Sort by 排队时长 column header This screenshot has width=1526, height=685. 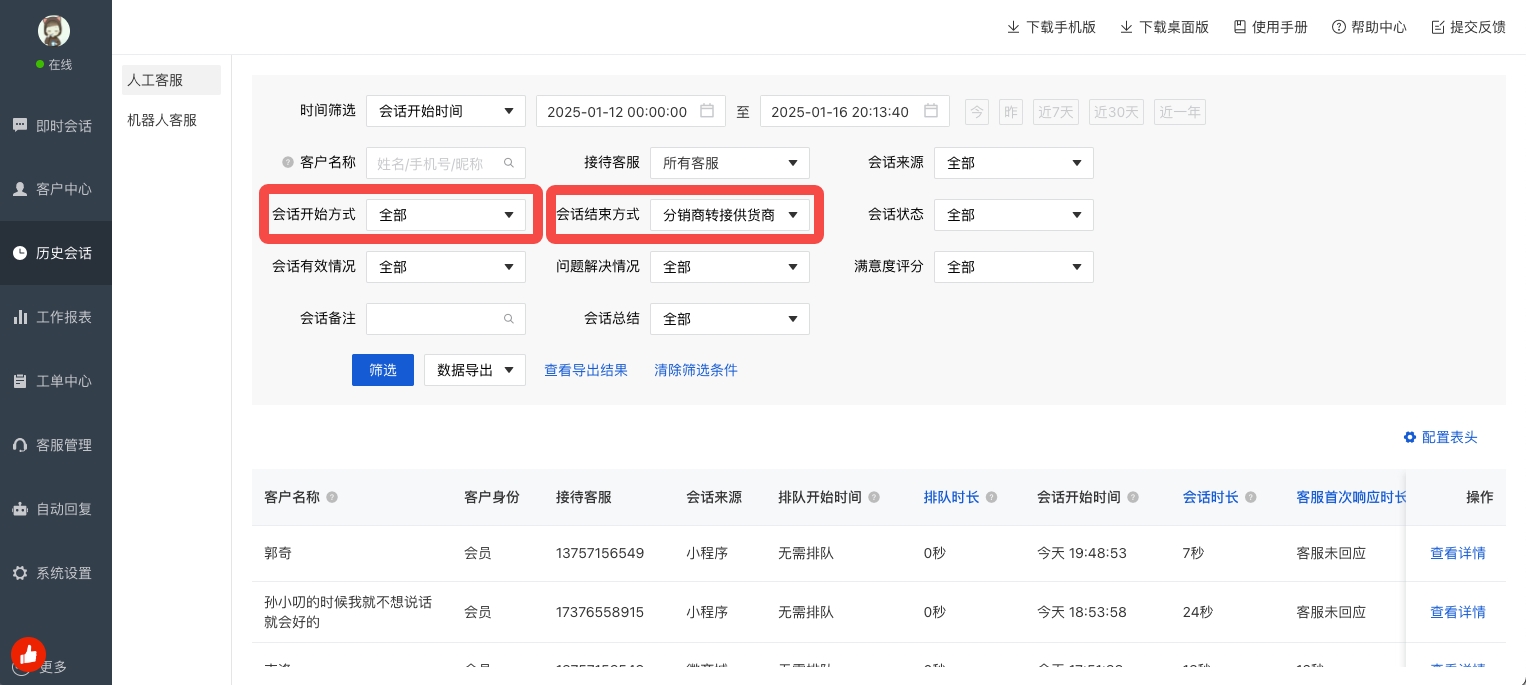(x=951, y=497)
